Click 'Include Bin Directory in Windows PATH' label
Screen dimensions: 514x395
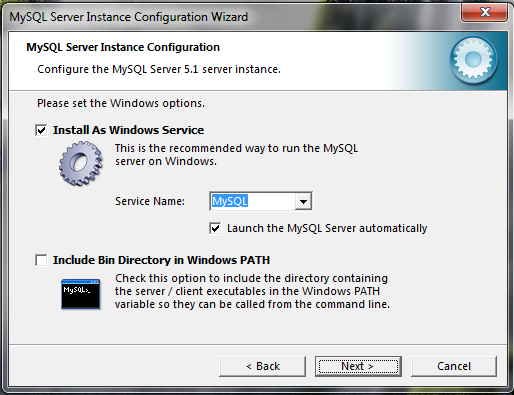pyautogui.click(x=161, y=260)
